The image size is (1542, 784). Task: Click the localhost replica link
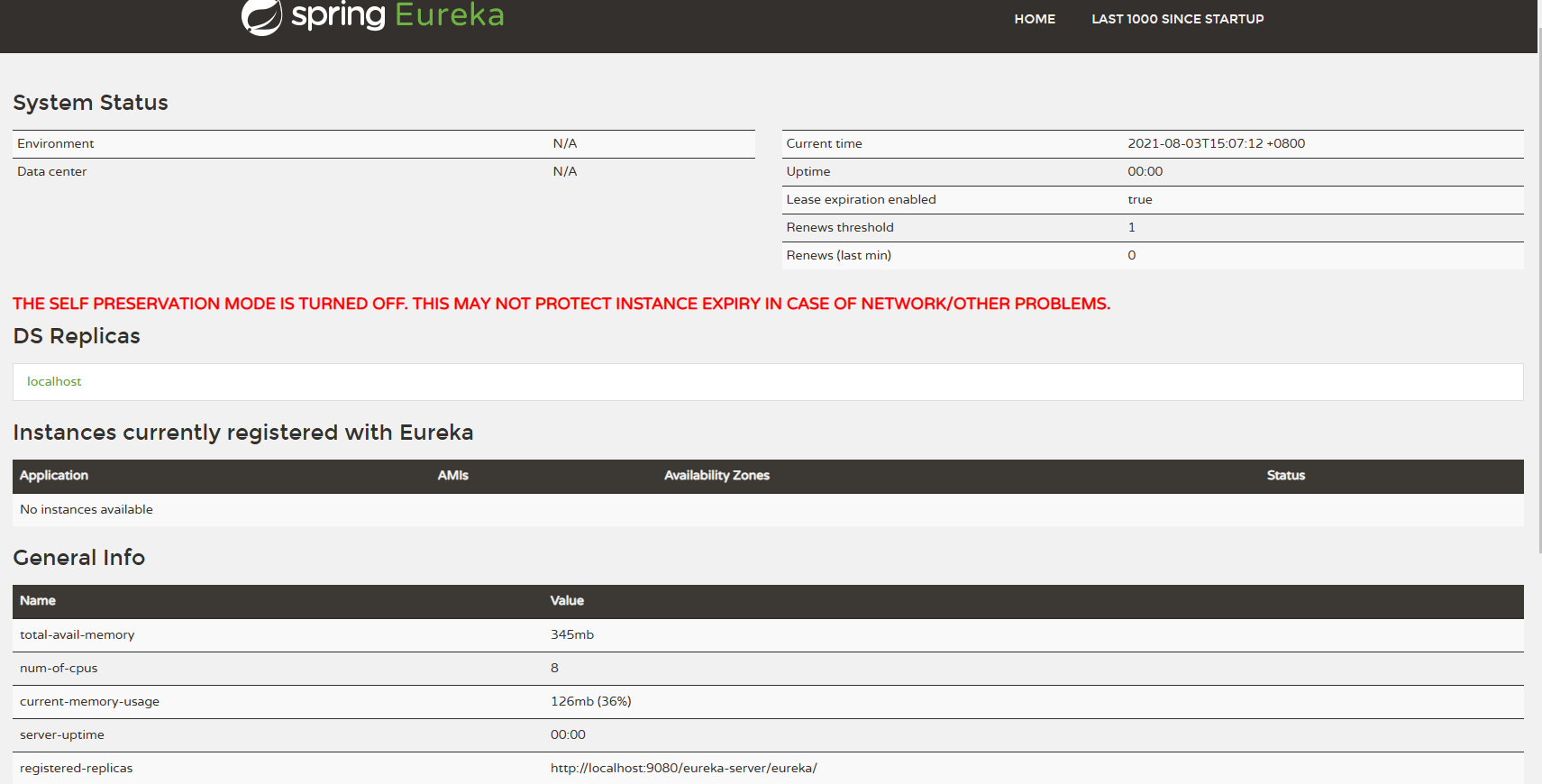54,381
